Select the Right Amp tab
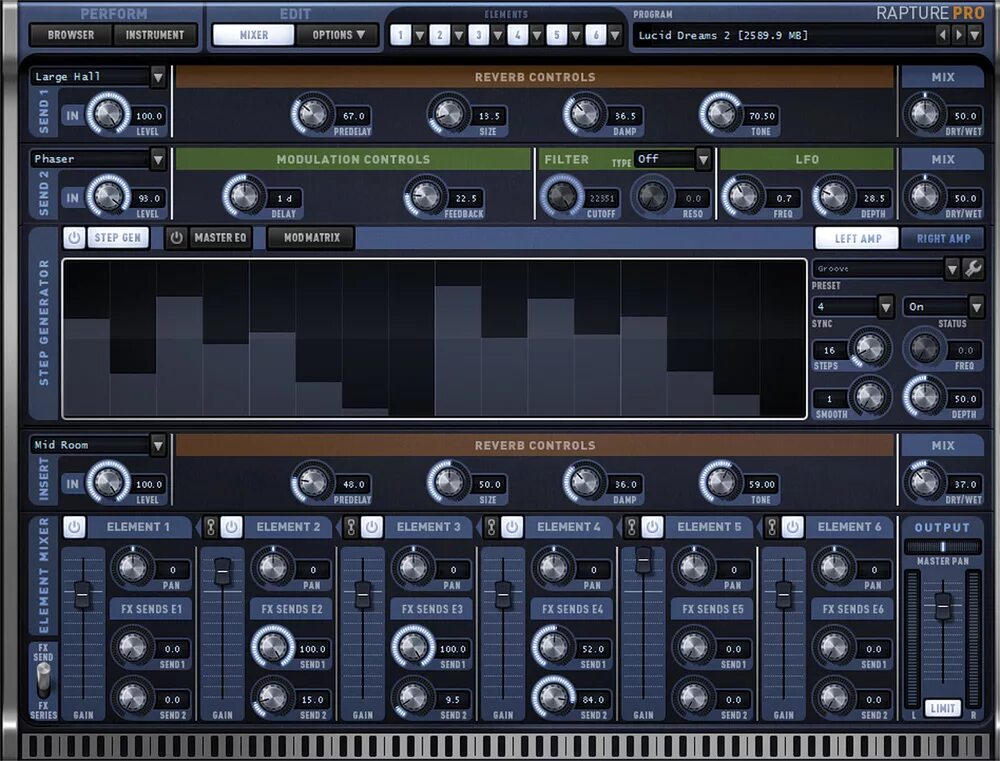1000x761 pixels. click(943, 239)
